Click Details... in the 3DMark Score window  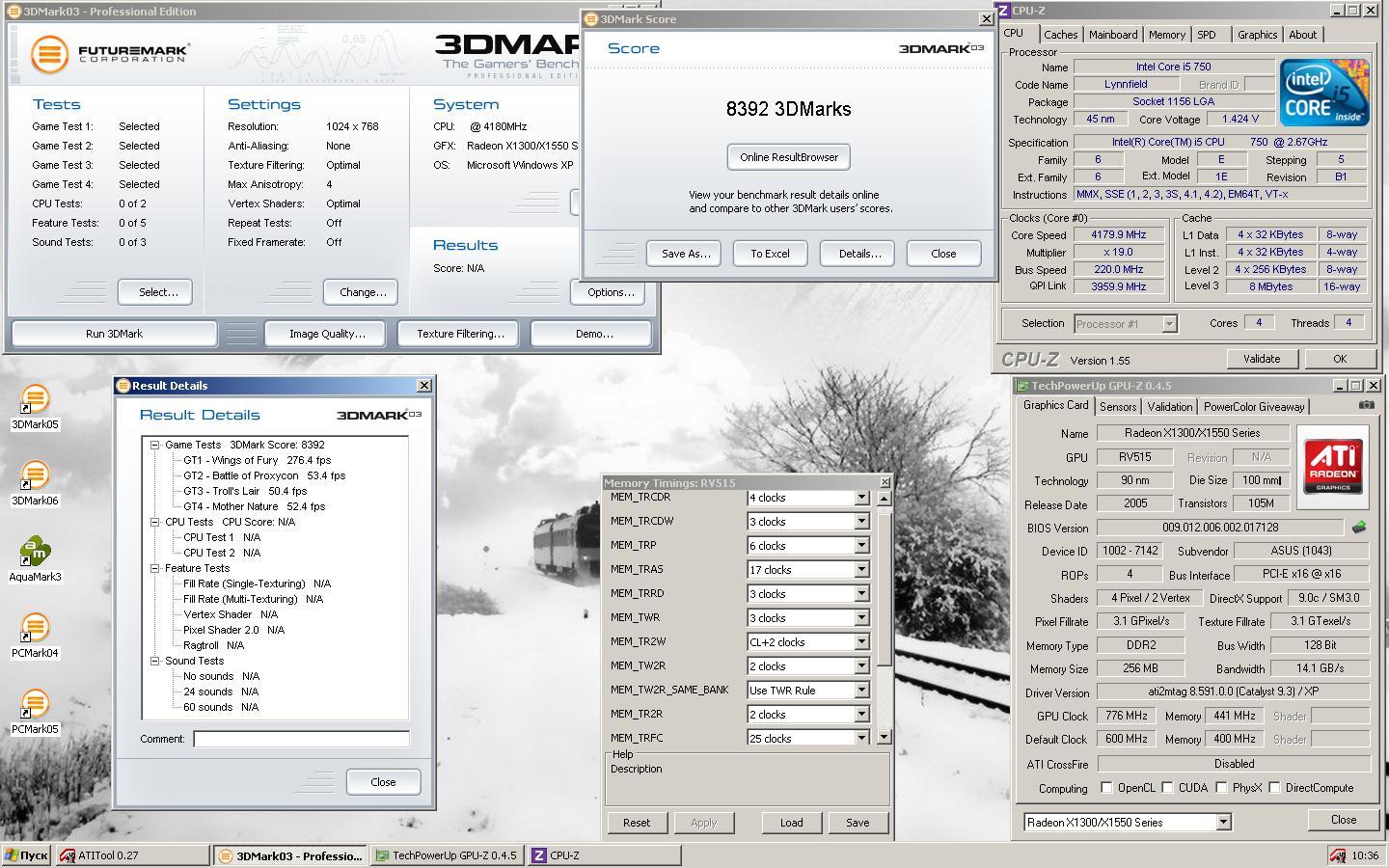click(858, 254)
